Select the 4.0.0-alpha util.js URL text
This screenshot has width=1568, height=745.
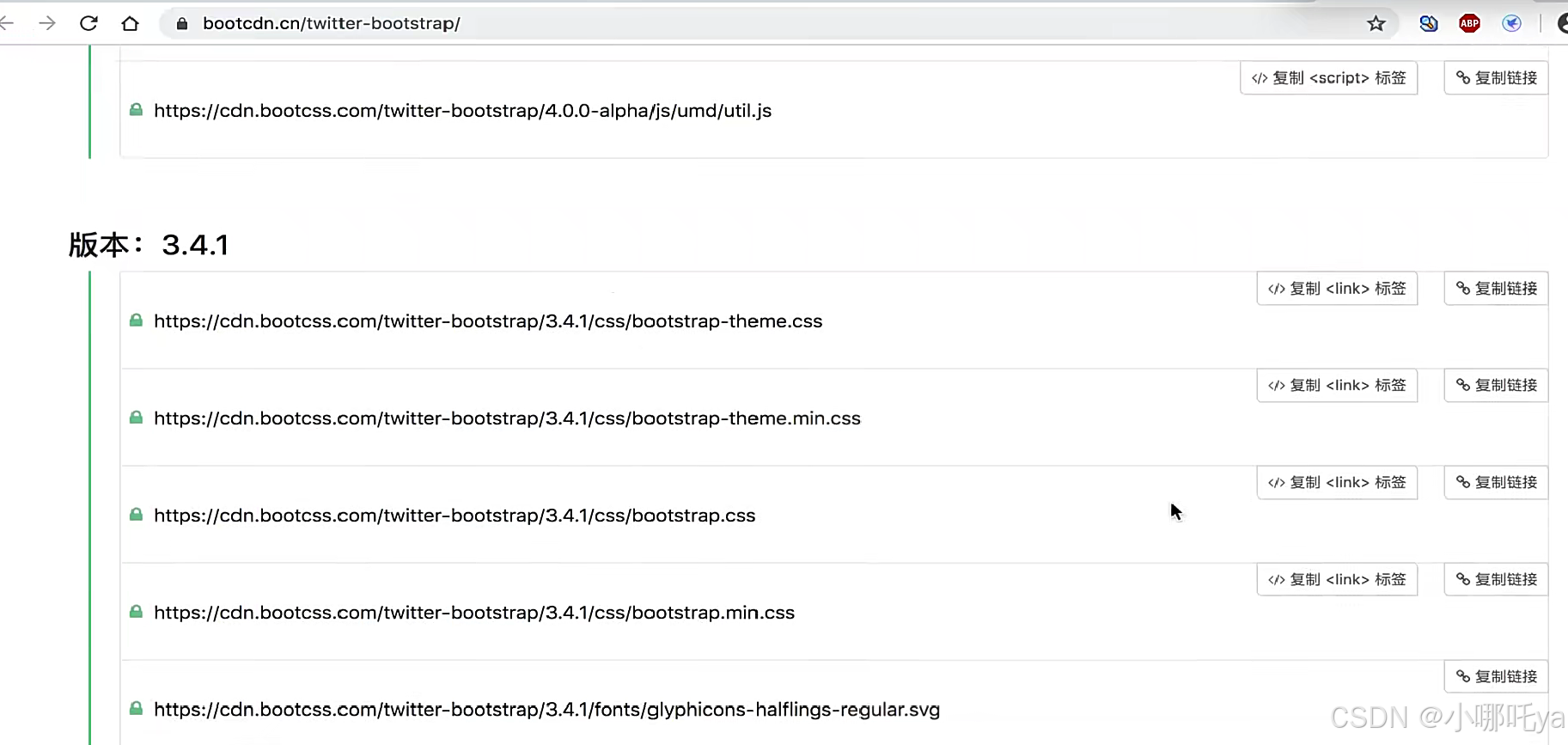click(x=462, y=111)
